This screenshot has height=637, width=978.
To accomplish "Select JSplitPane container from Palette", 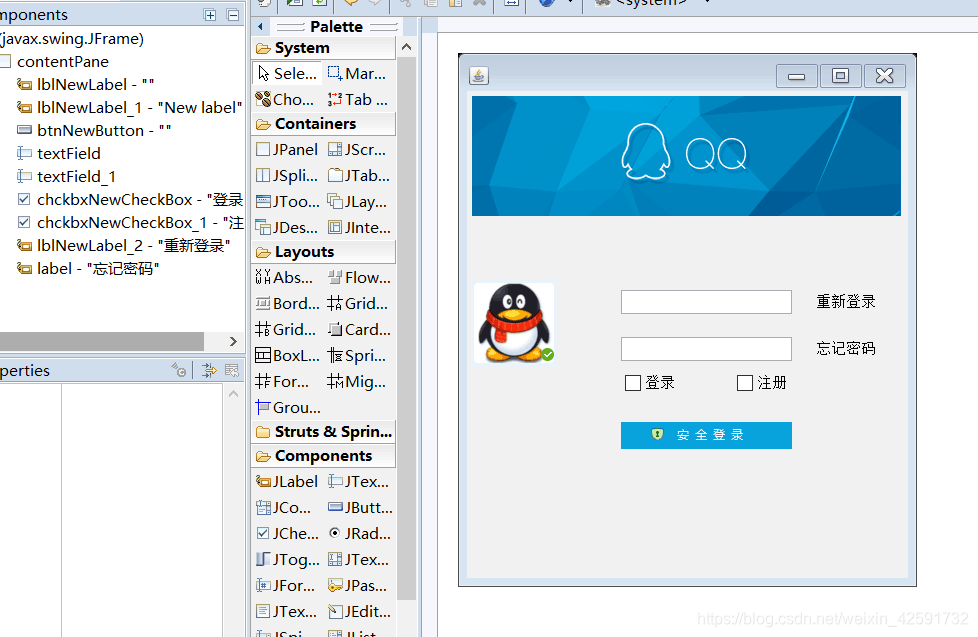I will point(287,176).
